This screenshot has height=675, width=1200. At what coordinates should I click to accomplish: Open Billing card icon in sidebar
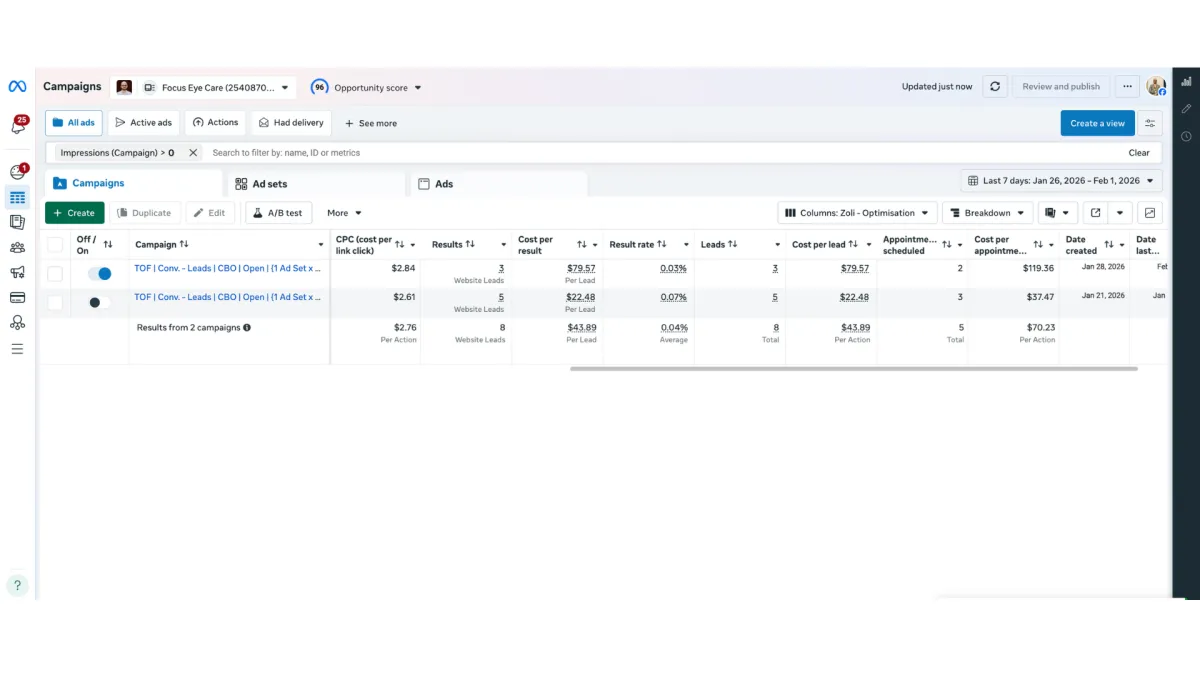[x=17, y=297]
